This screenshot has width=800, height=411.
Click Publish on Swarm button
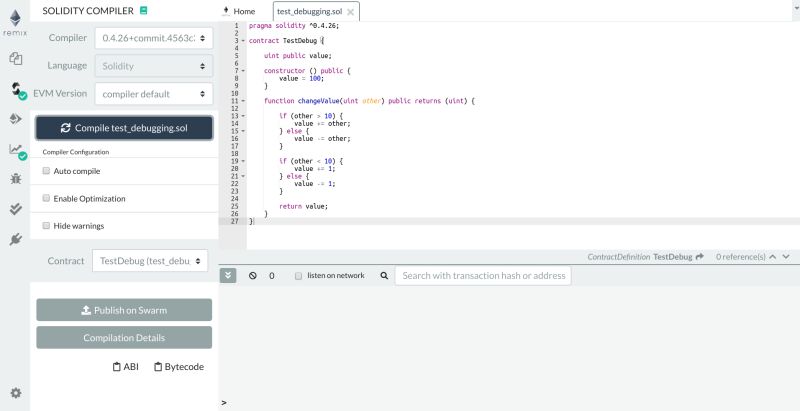coord(124,310)
